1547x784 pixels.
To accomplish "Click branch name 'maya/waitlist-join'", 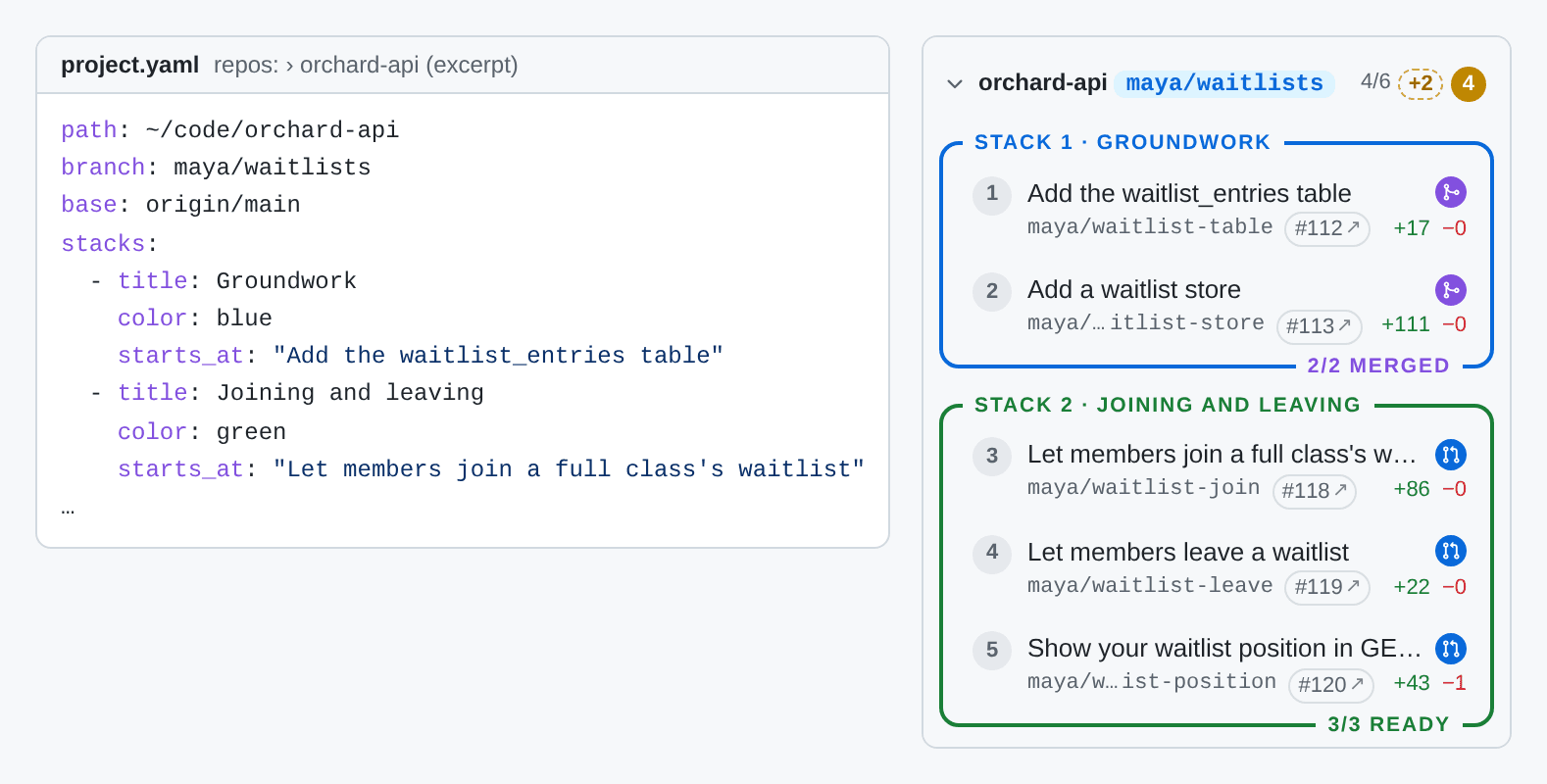I will (x=1143, y=487).
